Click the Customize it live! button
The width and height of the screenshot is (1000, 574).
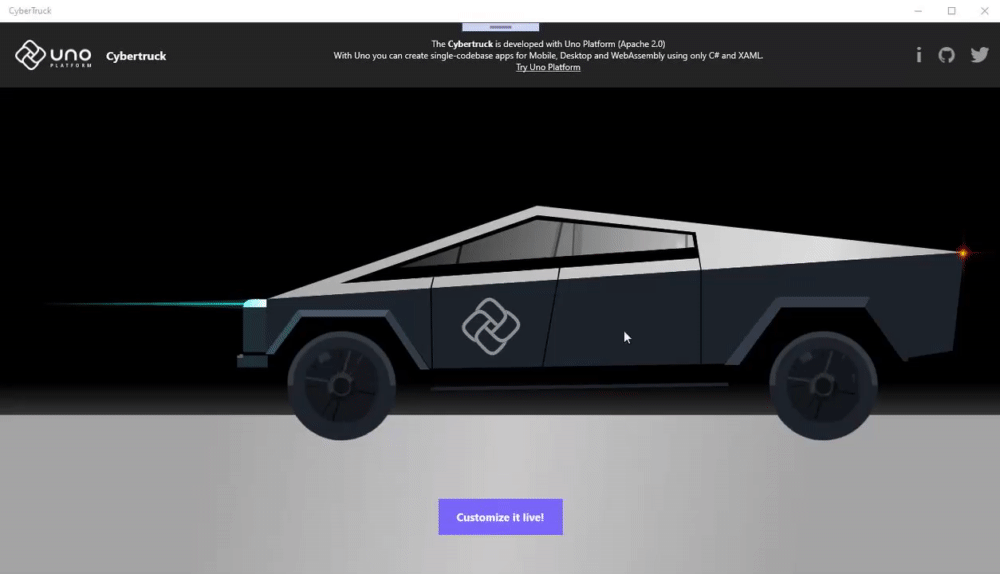point(501,517)
